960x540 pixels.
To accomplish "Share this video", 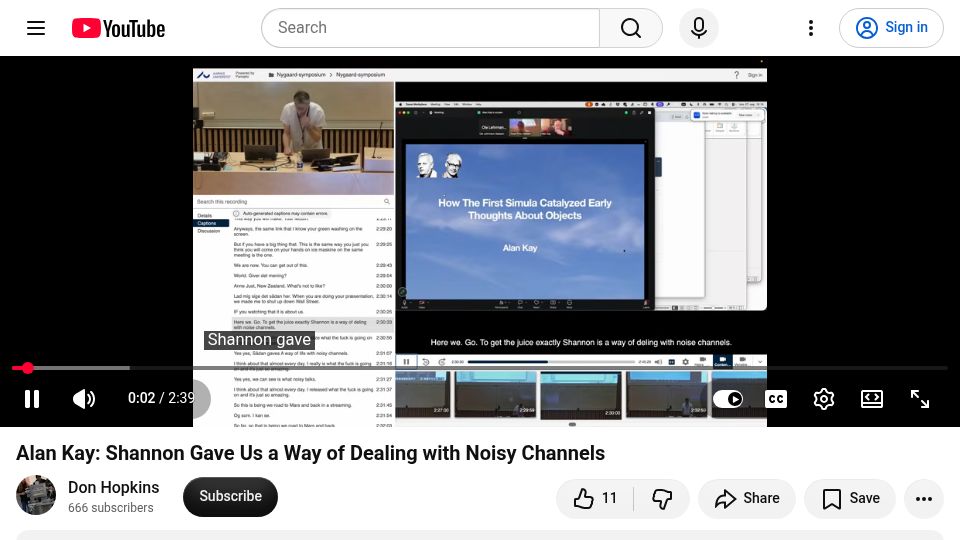I will pyautogui.click(x=747, y=498).
